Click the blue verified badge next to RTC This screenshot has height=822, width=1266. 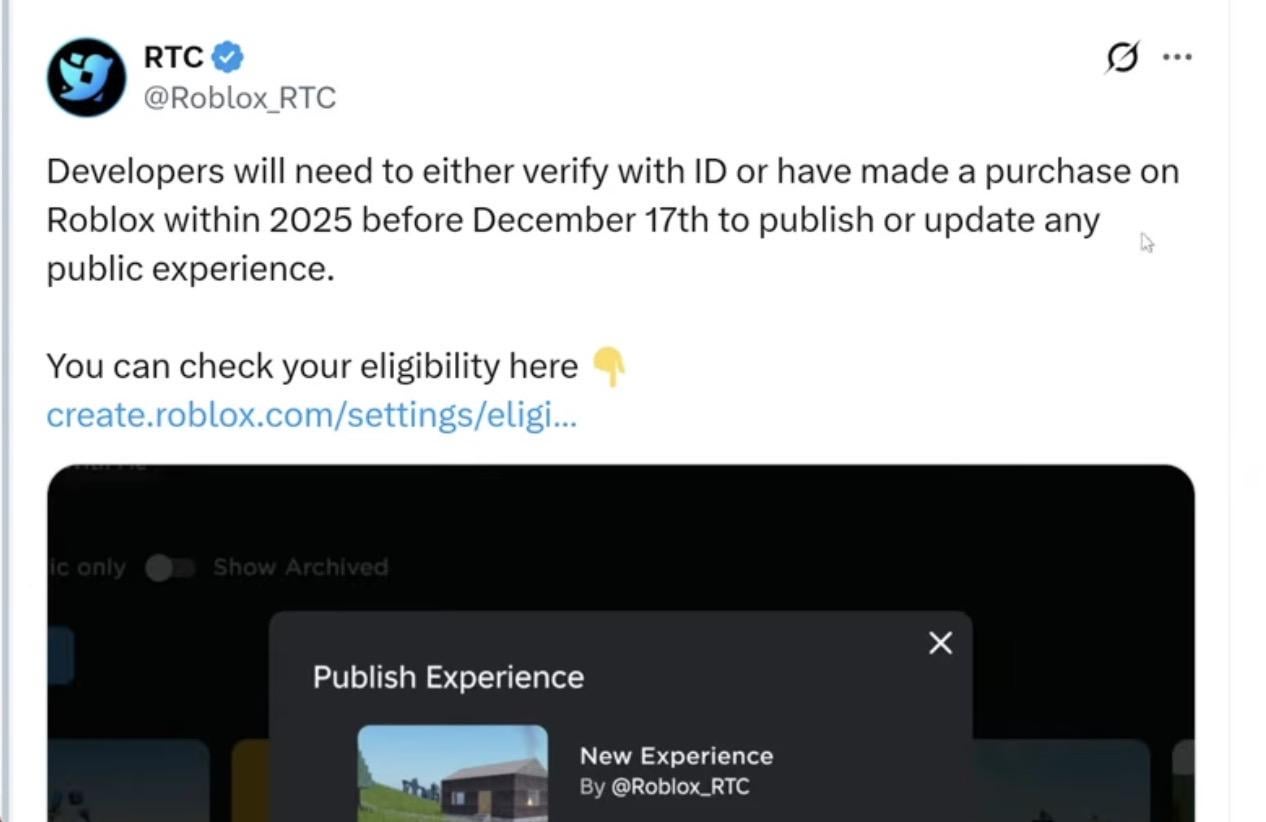coord(229,57)
